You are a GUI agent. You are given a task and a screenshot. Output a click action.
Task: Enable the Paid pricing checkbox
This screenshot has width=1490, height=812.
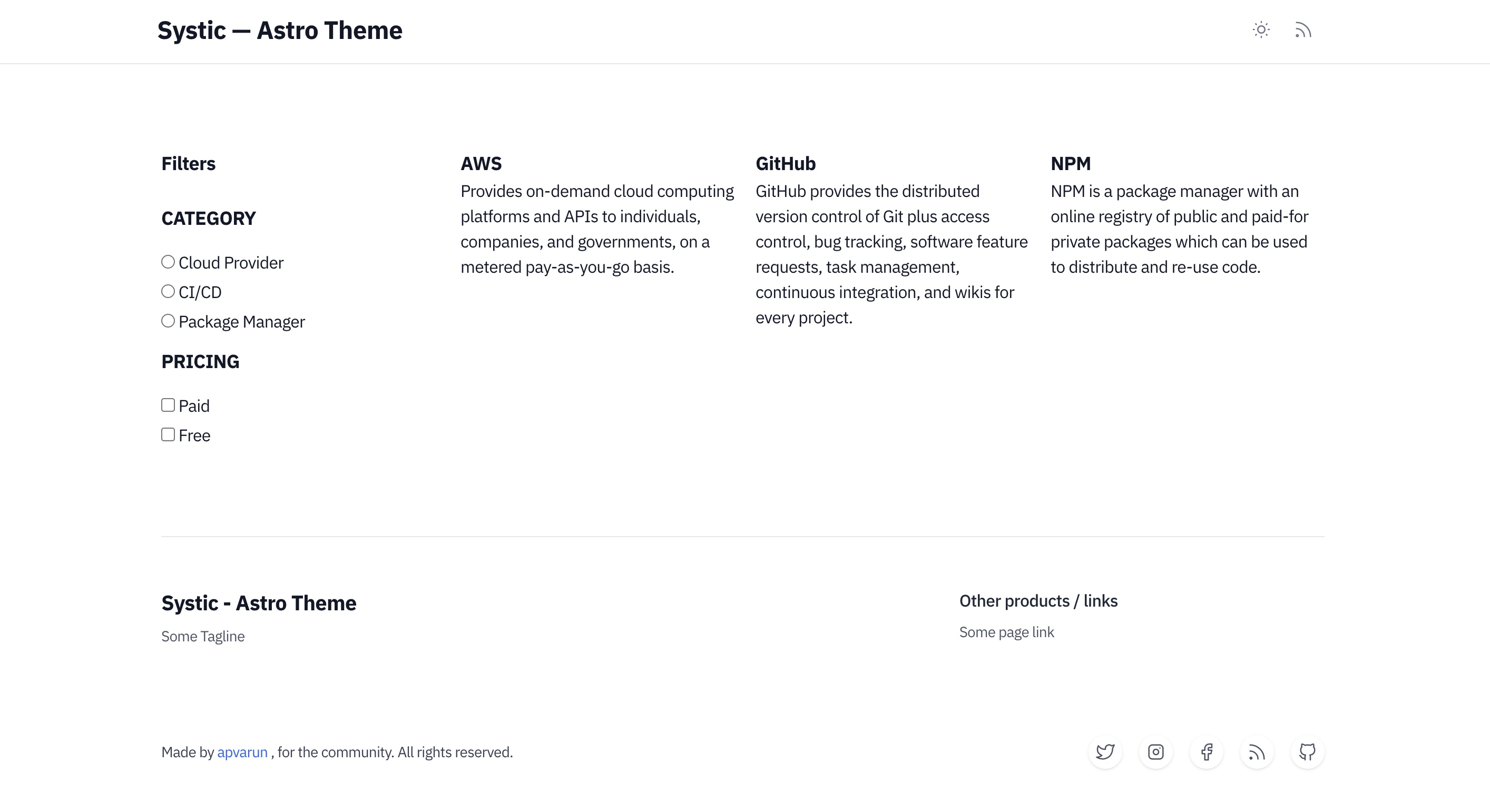click(x=168, y=405)
